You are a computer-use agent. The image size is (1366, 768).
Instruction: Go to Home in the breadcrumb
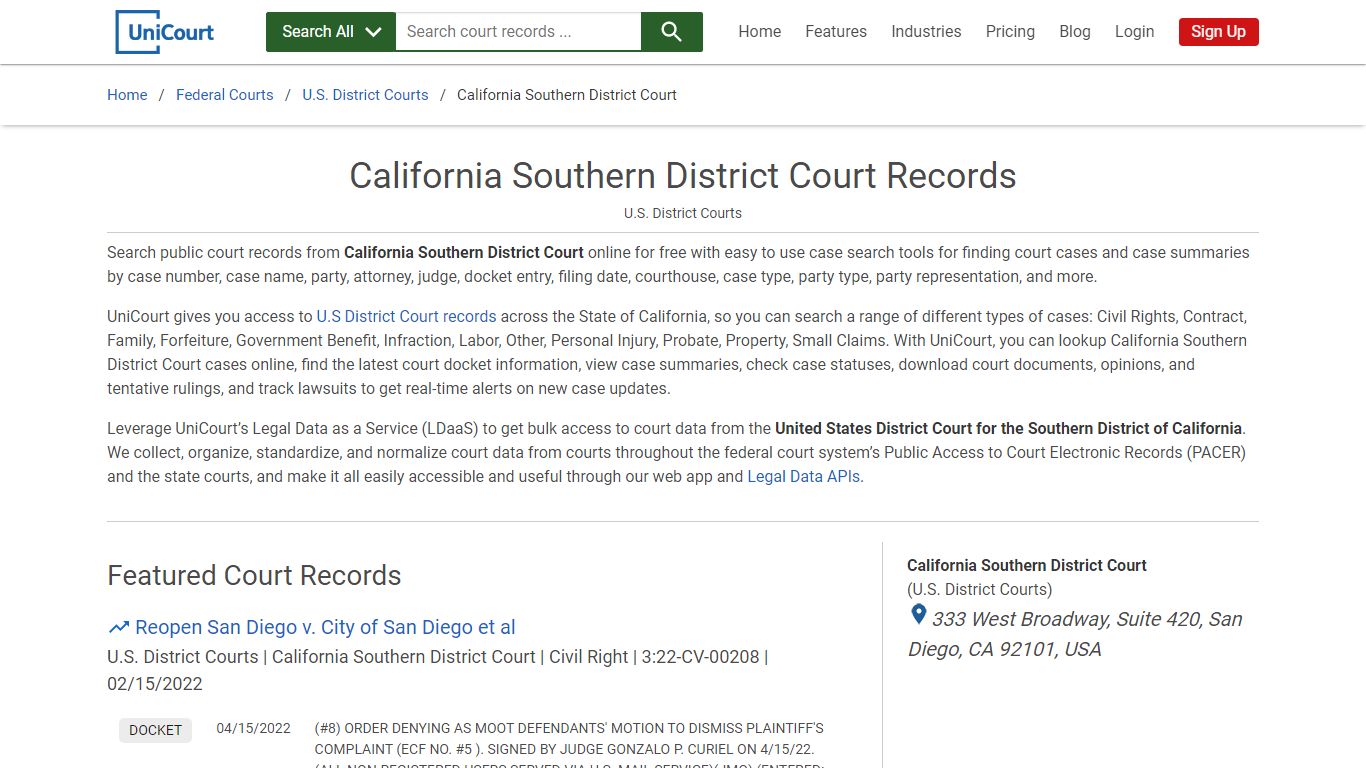click(x=127, y=95)
